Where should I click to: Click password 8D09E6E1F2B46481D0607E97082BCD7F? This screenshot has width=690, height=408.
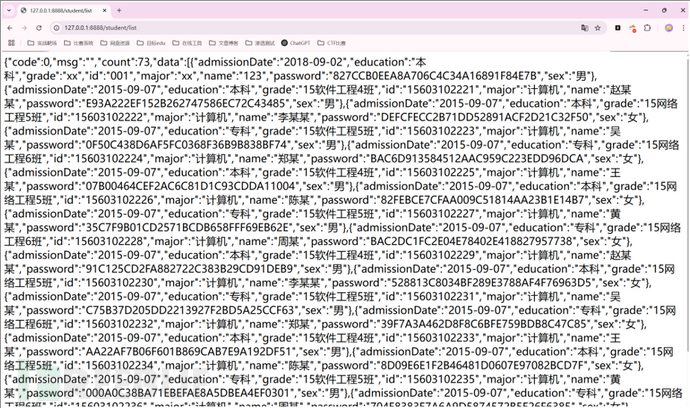click(x=483, y=365)
